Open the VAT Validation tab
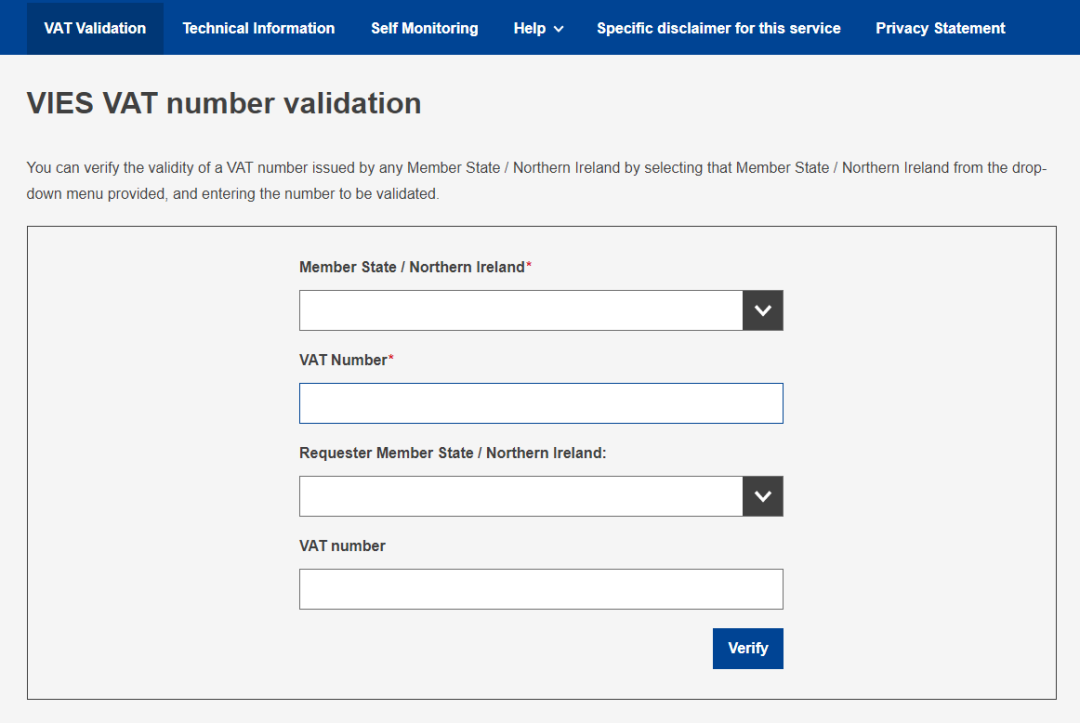Viewport: 1080px width, 723px height. (x=95, y=28)
